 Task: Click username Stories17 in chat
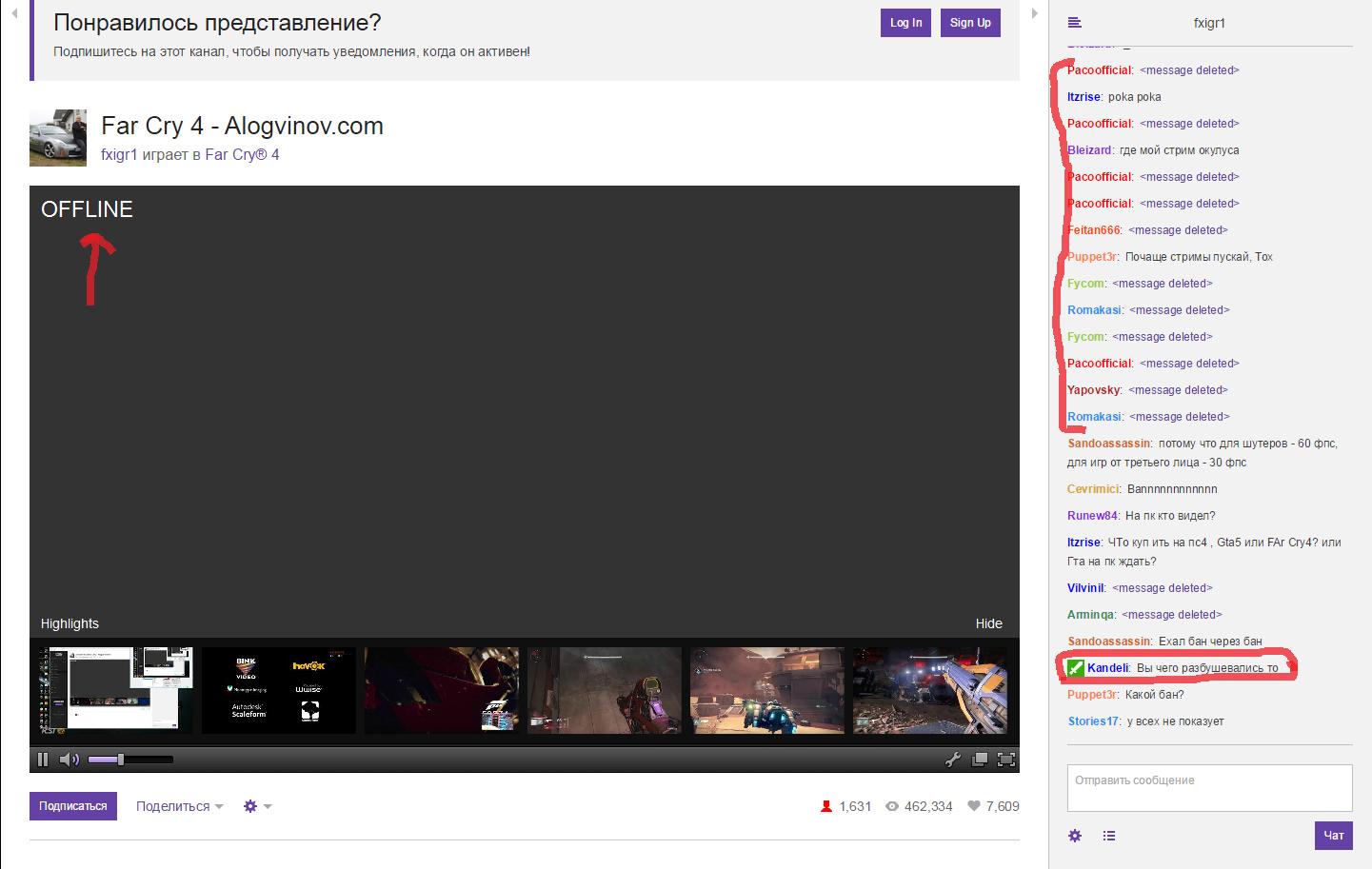point(1093,721)
